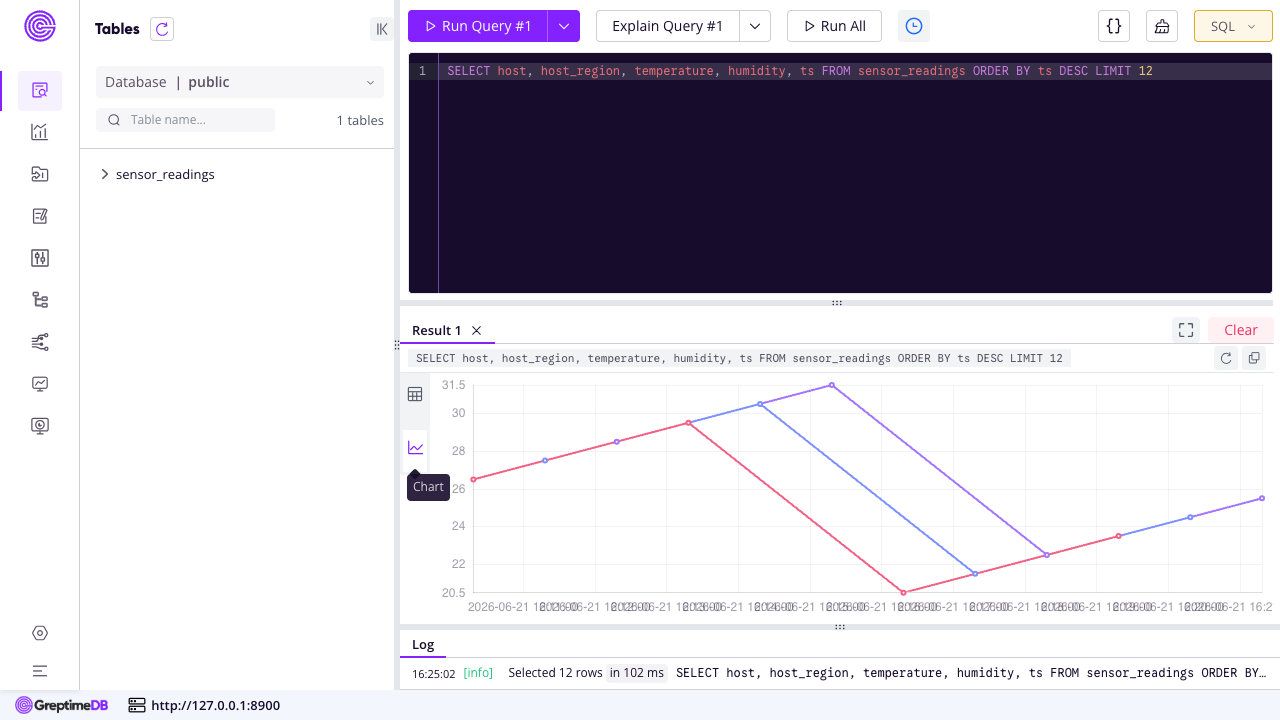Open the query history clock icon
This screenshot has width=1280, height=720.
coord(914,26)
